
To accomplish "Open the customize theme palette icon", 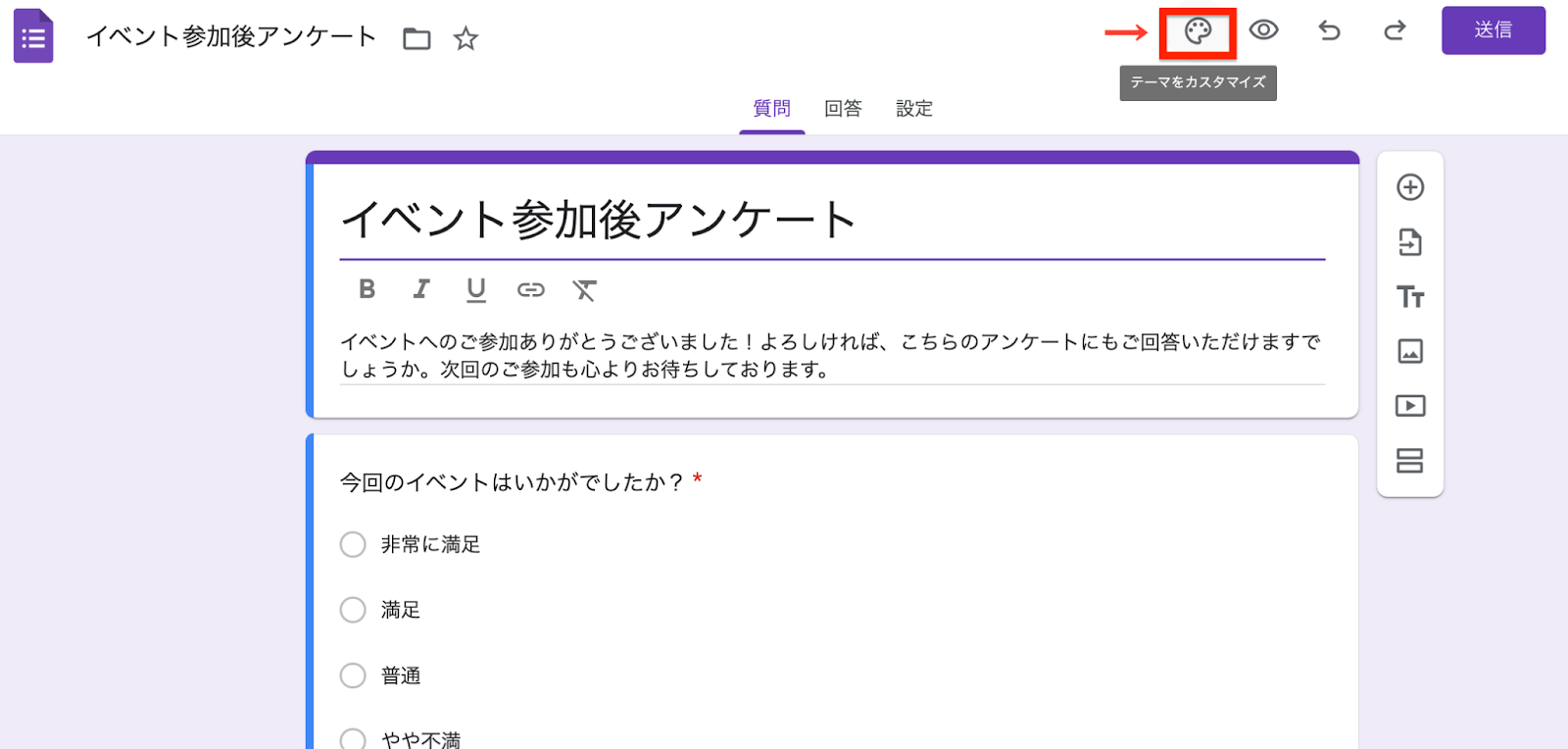I will (1198, 32).
